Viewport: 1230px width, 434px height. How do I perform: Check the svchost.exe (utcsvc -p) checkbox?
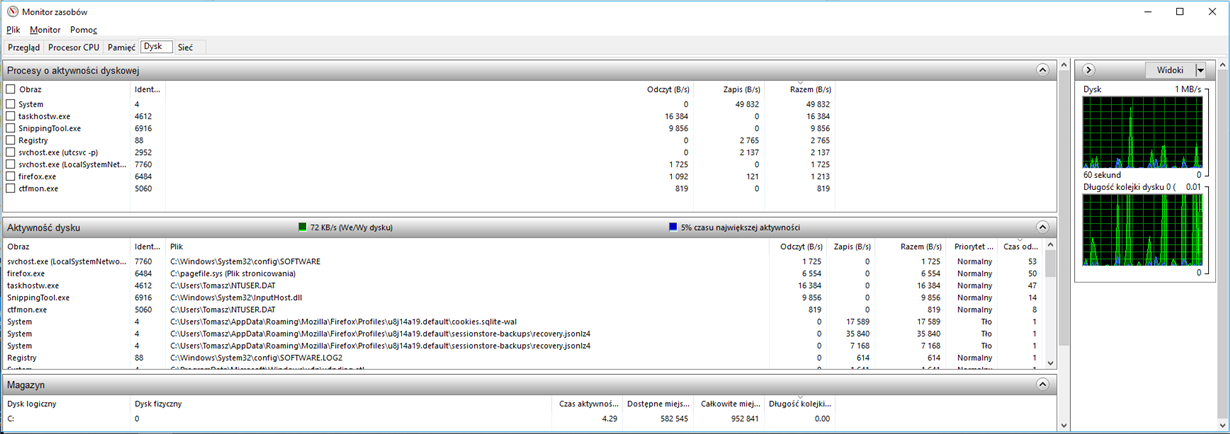pos(11,152)
